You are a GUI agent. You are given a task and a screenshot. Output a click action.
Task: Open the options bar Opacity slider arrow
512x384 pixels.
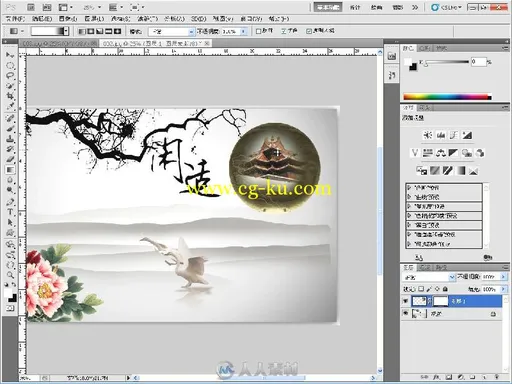(x=244, y=31)
